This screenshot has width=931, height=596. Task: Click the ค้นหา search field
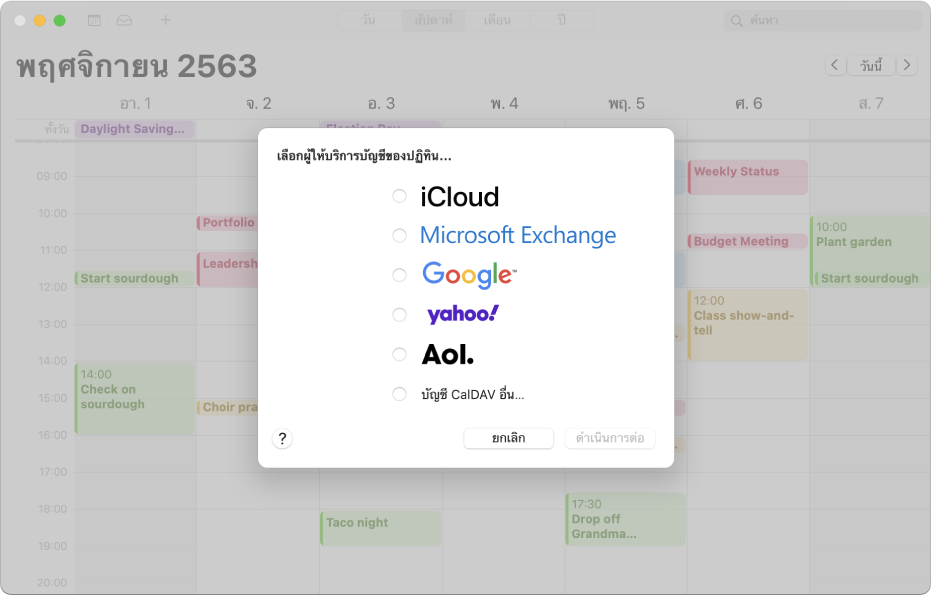tap(822, 21)
